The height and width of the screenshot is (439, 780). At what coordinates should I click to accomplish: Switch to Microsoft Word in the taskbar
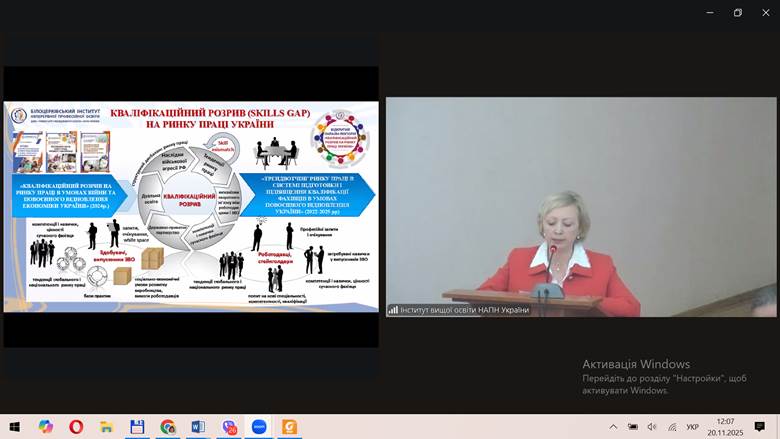(198, 427)
